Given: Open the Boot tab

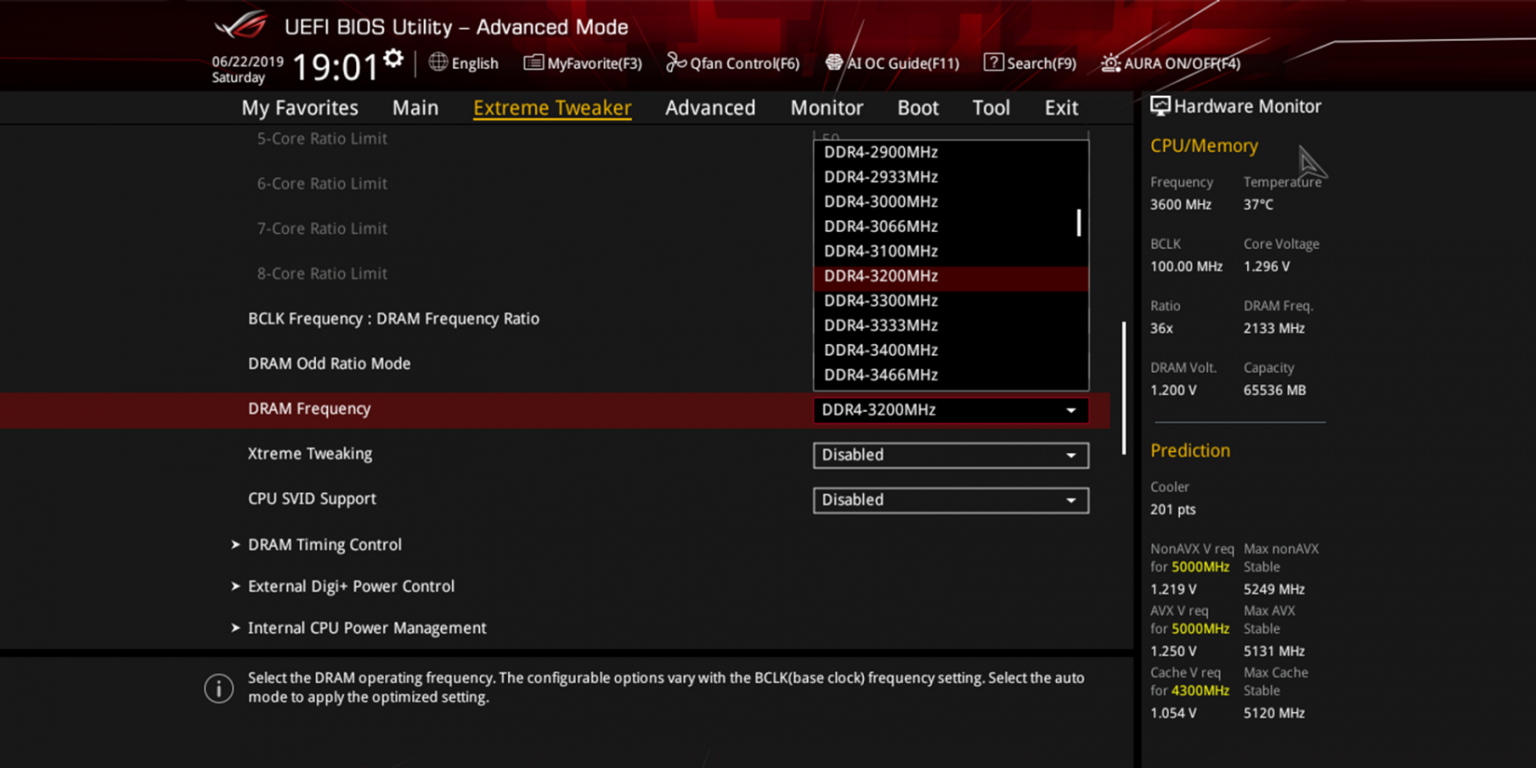Looking at the screenshot, I should (x=918, y=108).
